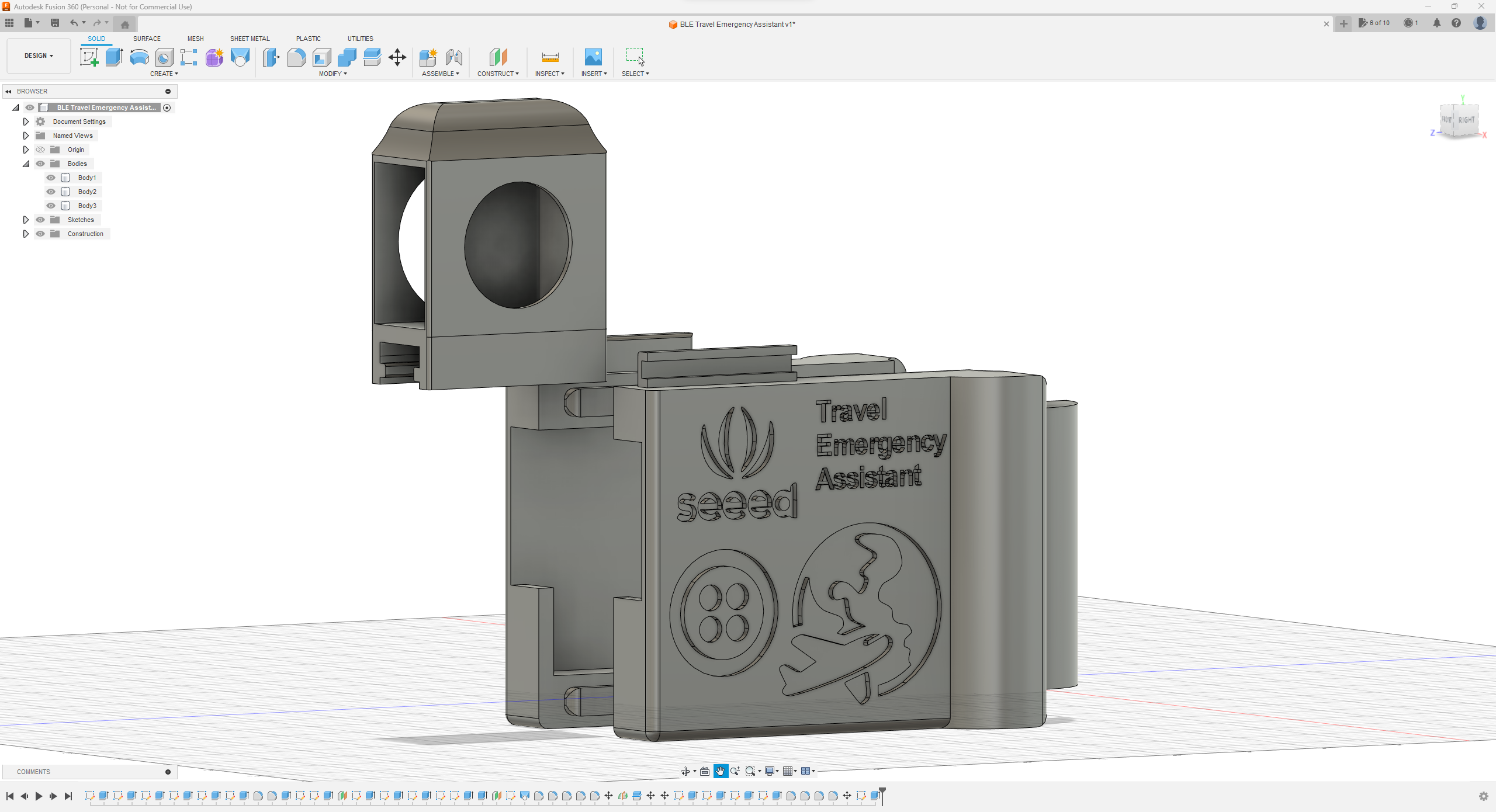Collapse the Comments panel
This screenshot has height=812, width=1496.
click(x=168, y=772)
